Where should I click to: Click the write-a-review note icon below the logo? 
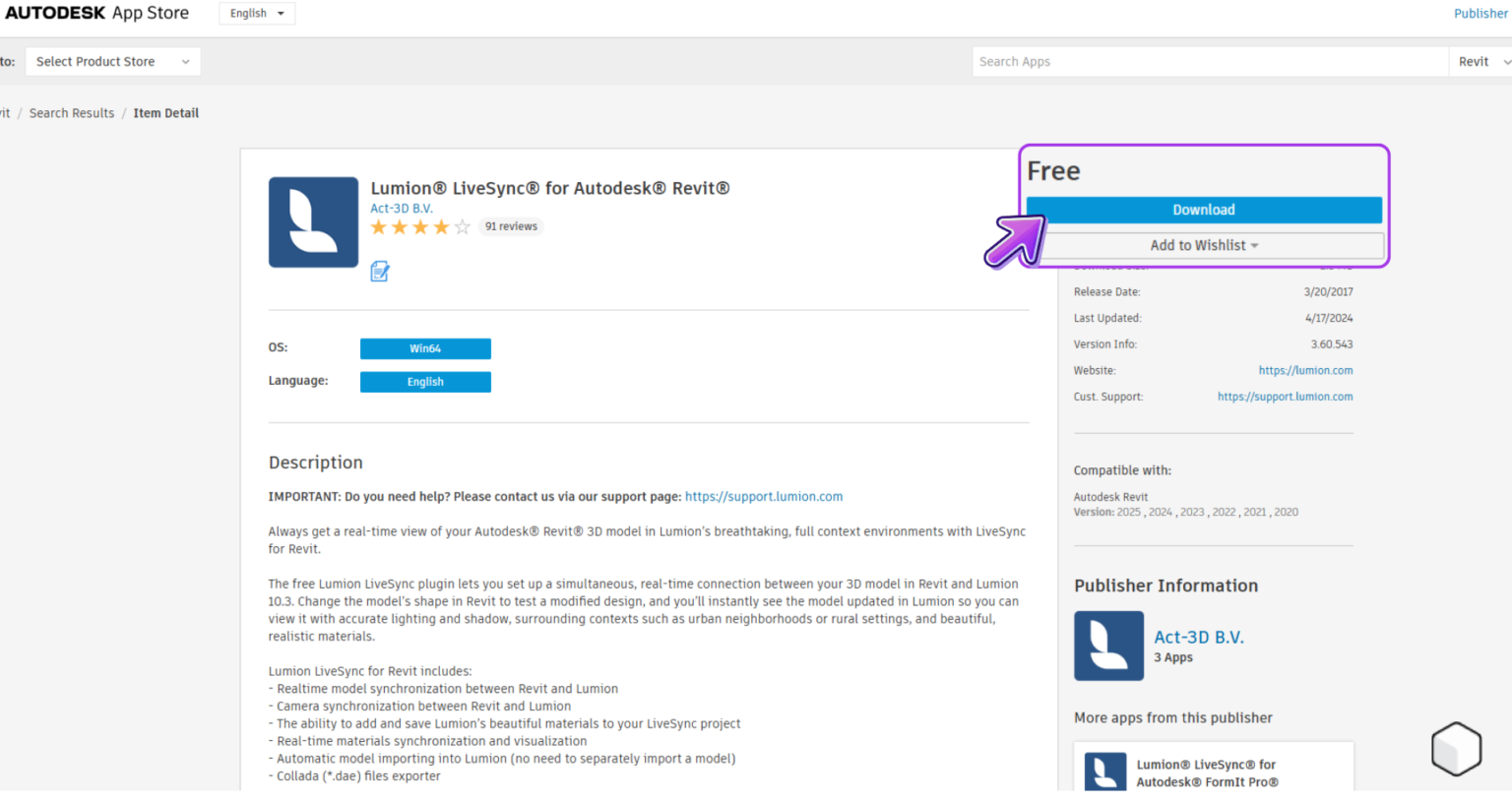pyautogui.click(x=380, y=270)
